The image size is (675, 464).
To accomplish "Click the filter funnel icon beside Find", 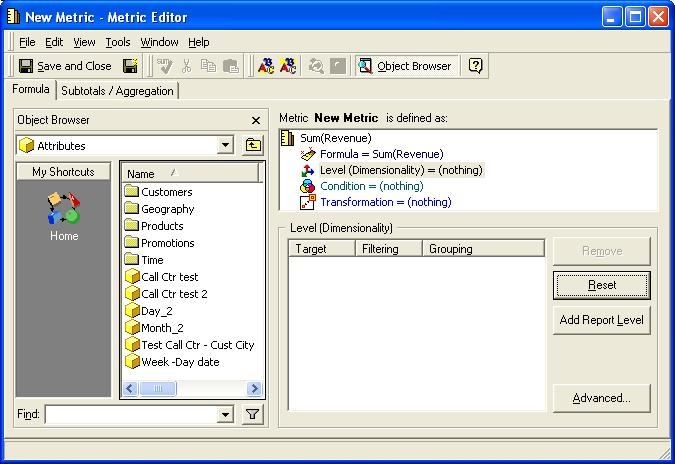I will pos(253,414).
